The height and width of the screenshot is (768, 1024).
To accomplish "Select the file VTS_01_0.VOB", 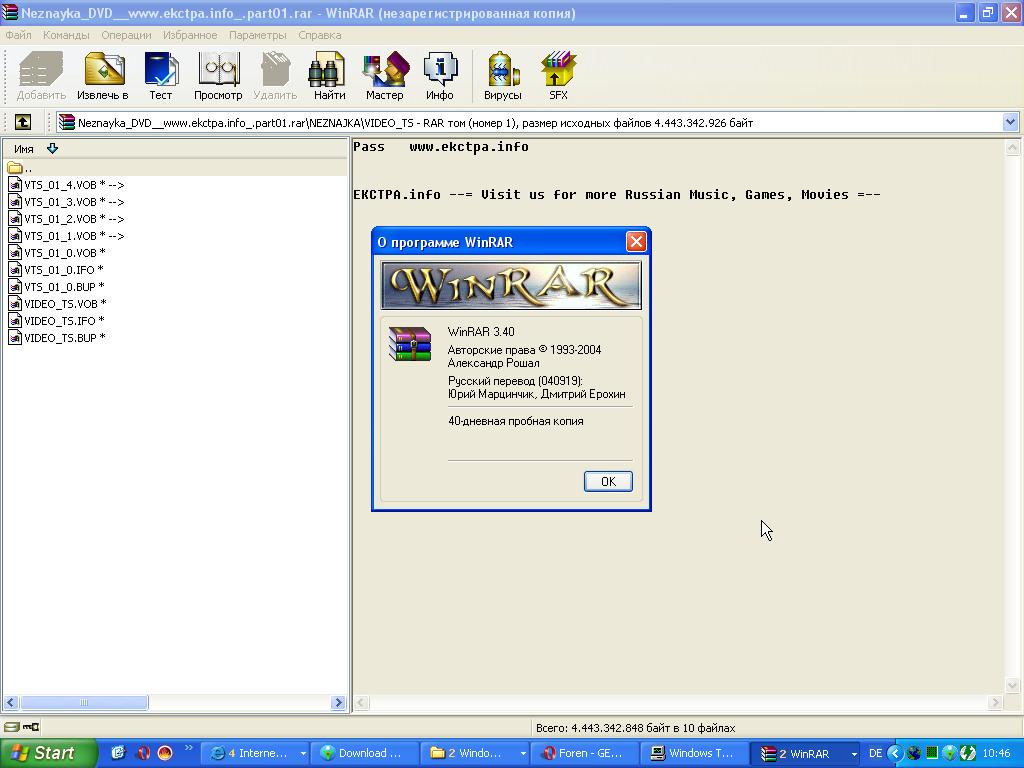I will (x=57, y=253).
